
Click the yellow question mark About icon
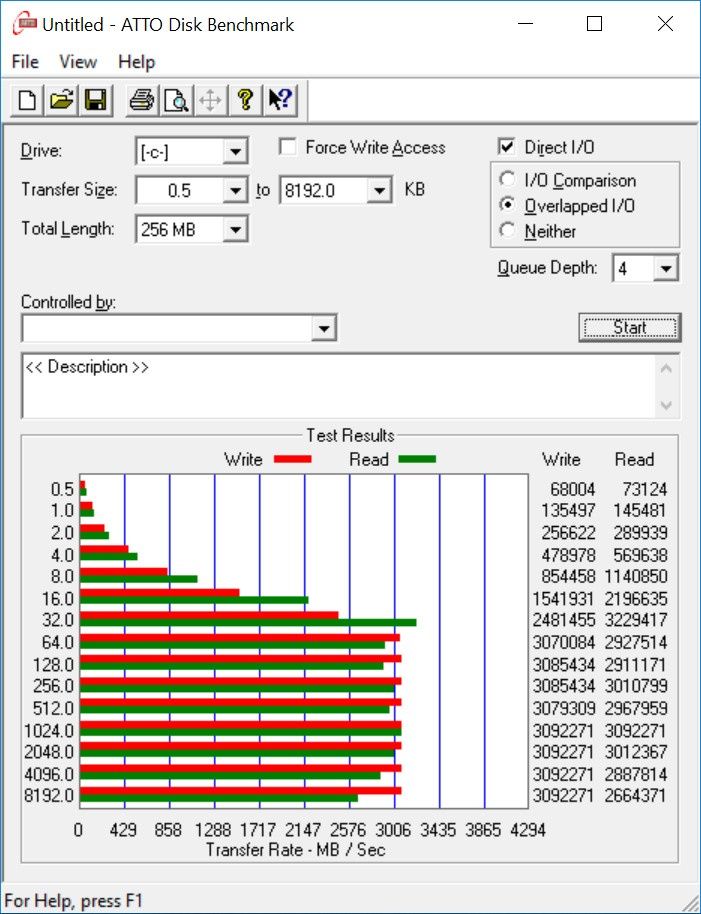(x=245, y=100)
